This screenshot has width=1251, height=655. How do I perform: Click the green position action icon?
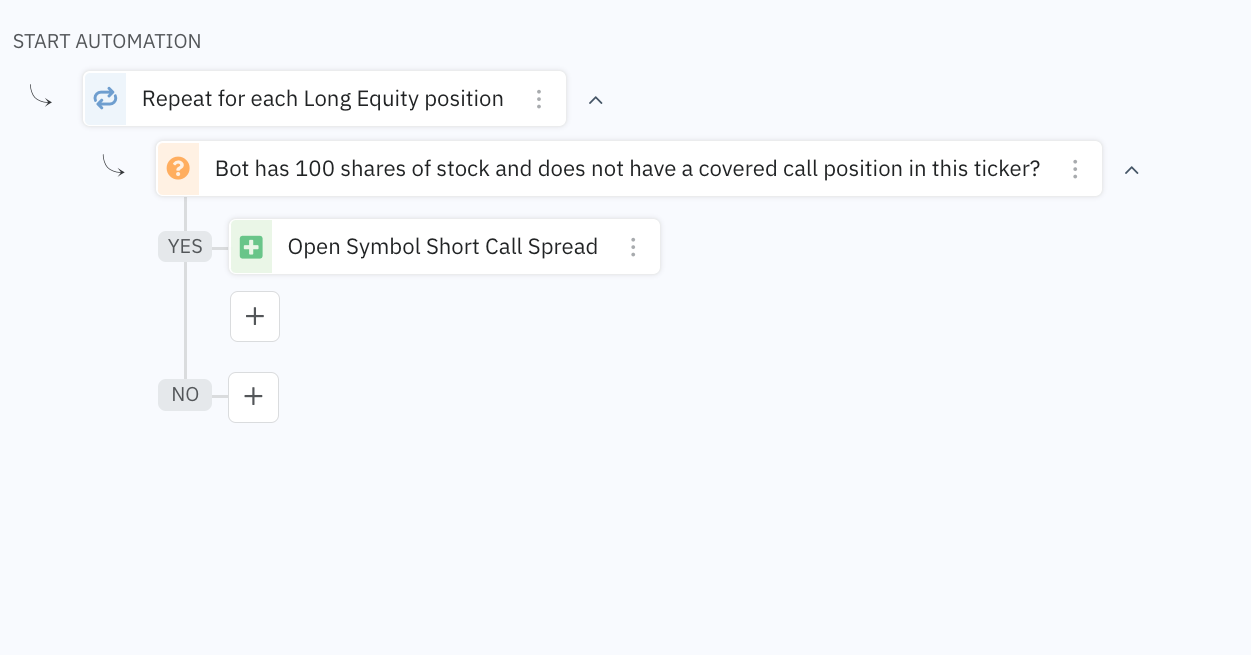click(x=251, y=246)
